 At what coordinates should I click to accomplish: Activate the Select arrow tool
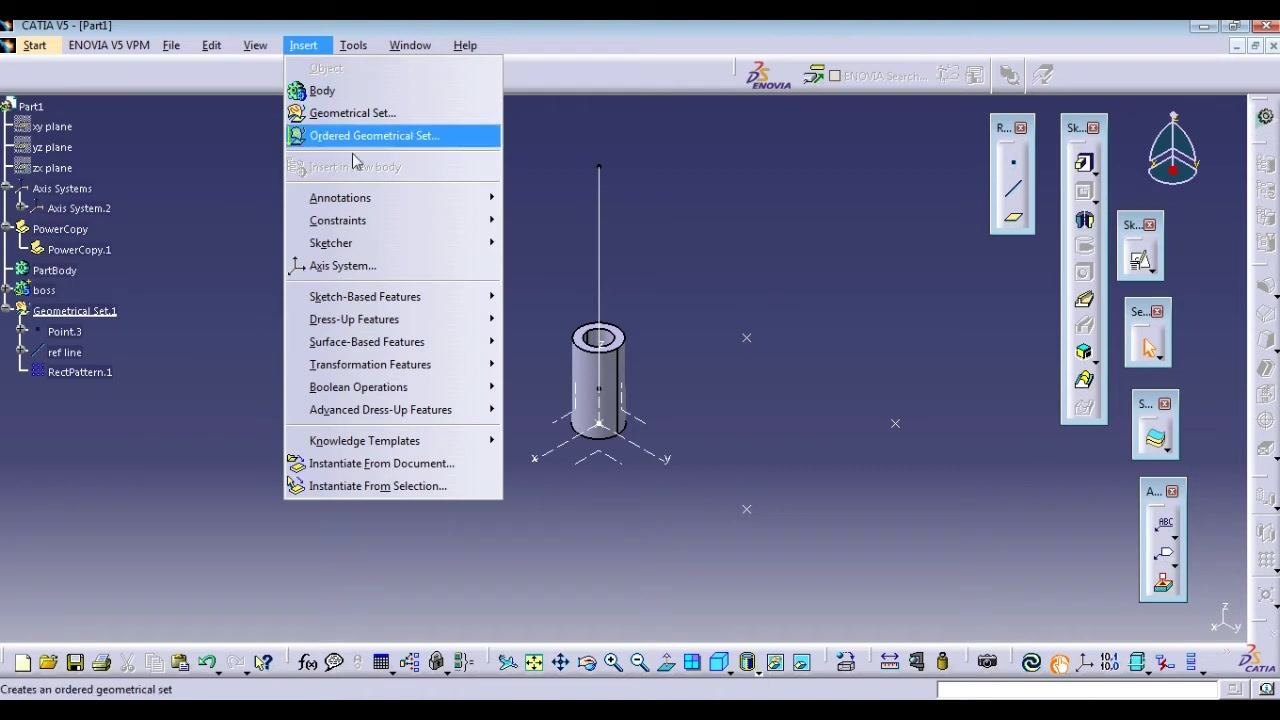pos(1148,348)
